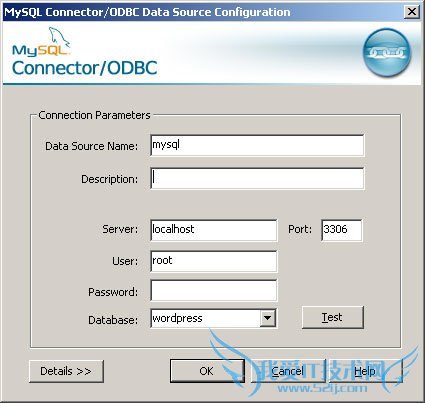Open the Database dropdown arrow
425x403 pixels.
click(x=268, y=318)
